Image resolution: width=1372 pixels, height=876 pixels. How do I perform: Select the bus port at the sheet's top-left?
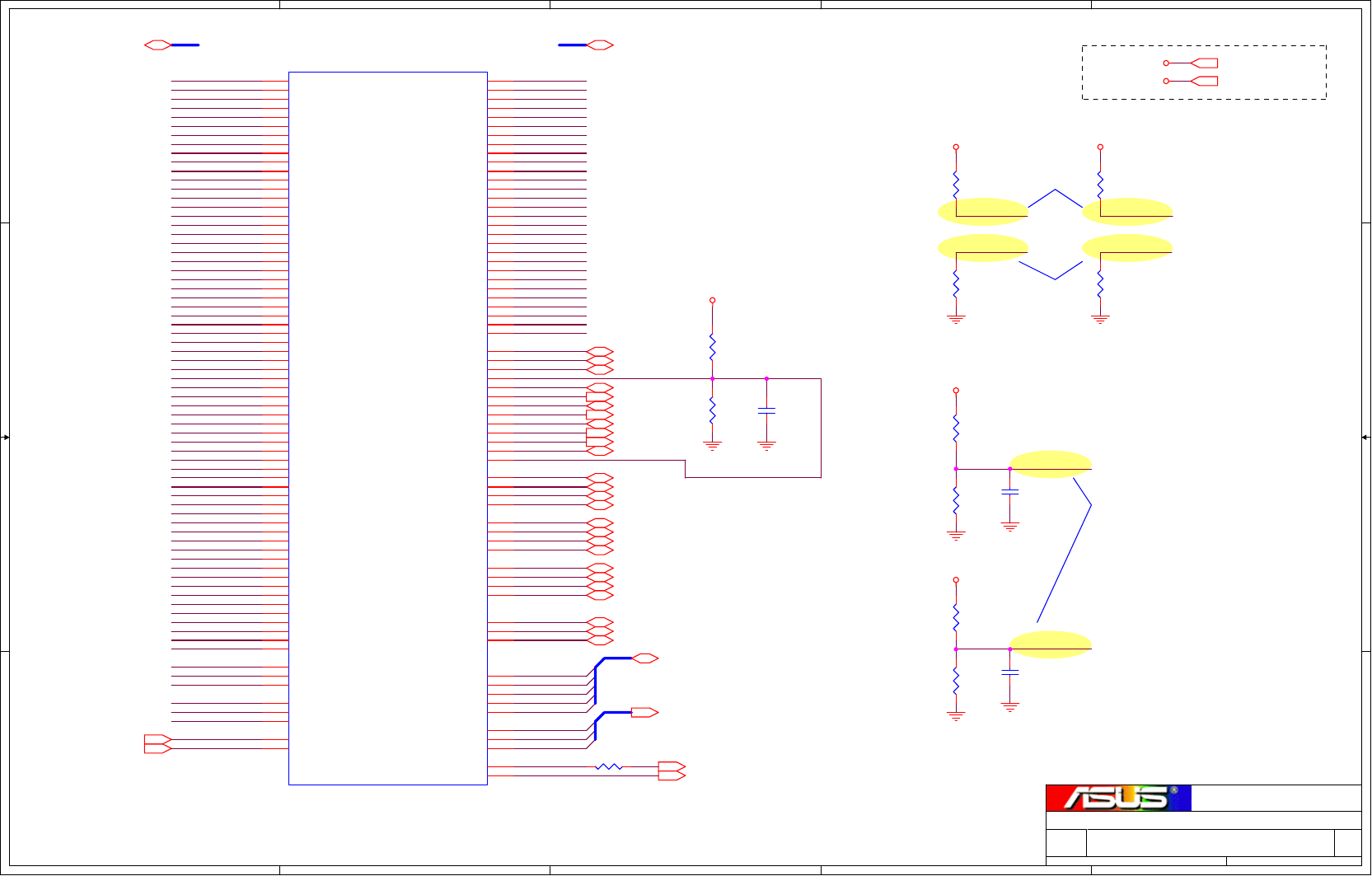coord(157,45)
